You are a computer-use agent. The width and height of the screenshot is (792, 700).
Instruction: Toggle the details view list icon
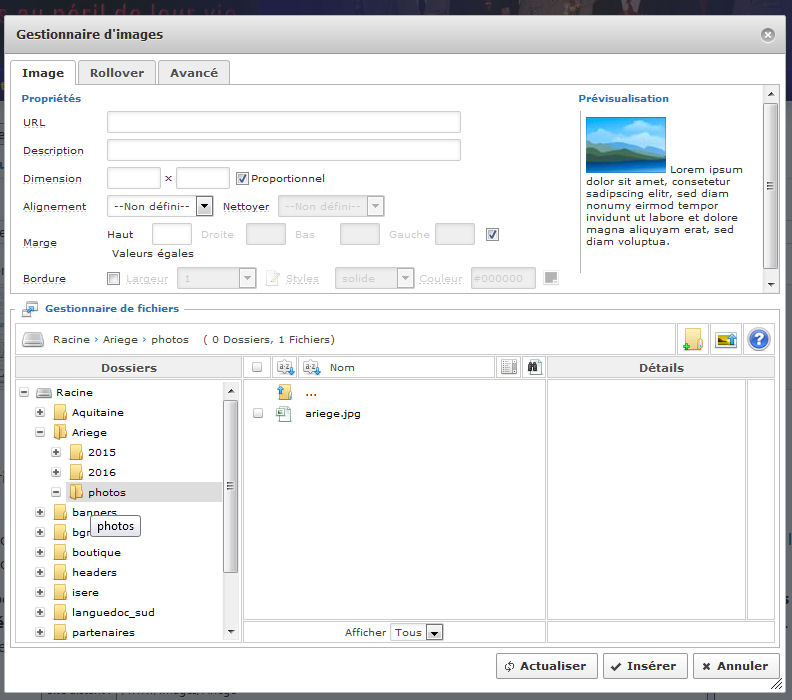509,367
